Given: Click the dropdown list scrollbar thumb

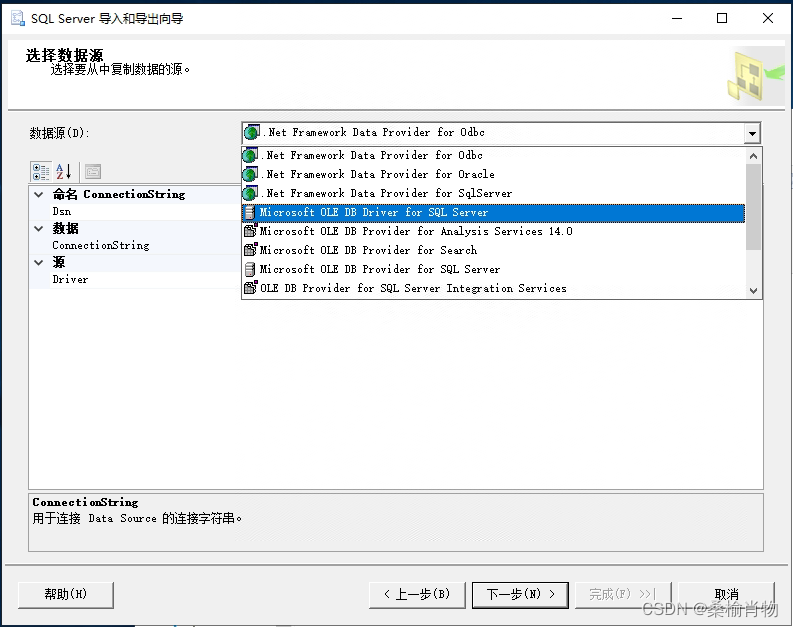Looking at the screenshot, I should (754, 207).
